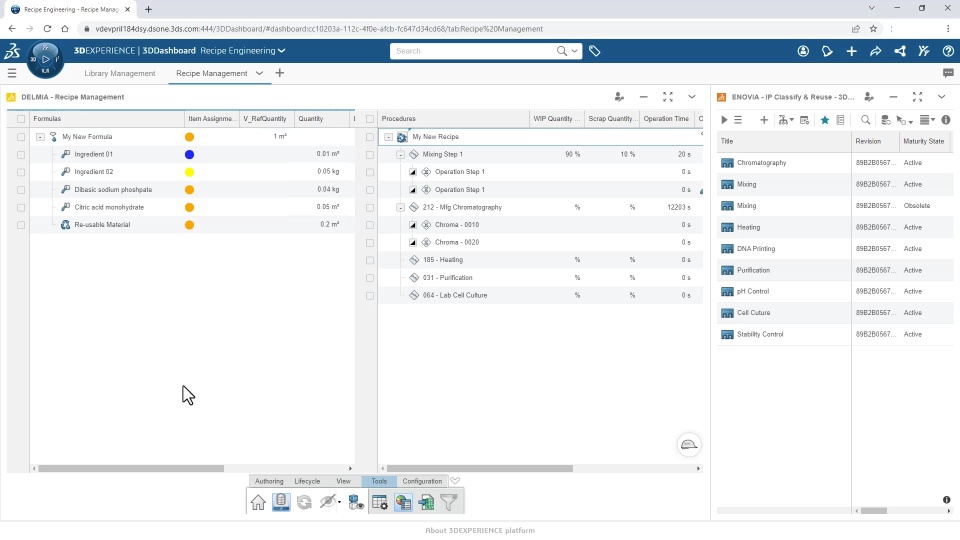
Task: Click the blue dot for Ingredient 01
Action: [x=189, y=155]
